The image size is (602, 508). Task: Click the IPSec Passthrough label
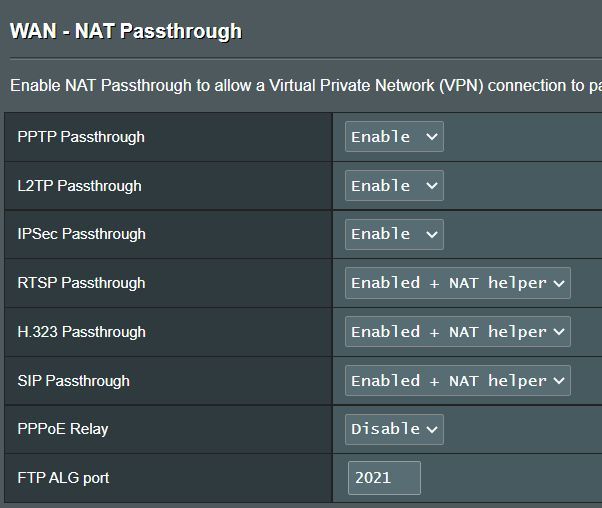pyautogui.click(x=81, y=234)
